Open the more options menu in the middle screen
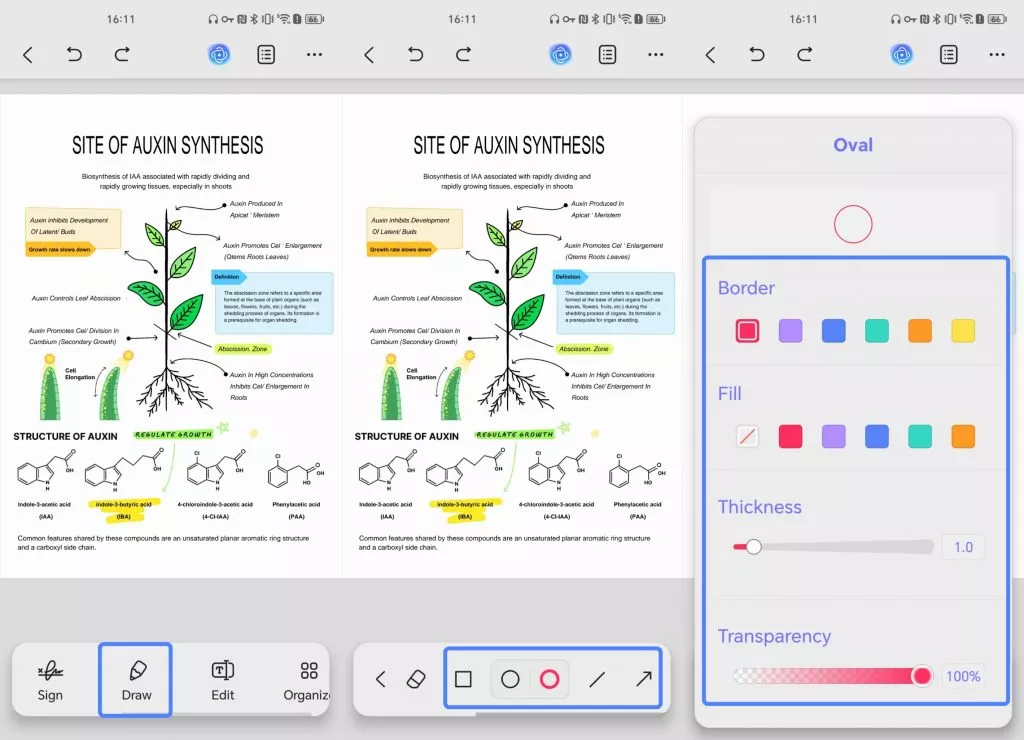This screenshot has width=1024, height=740. click(x=656, y=55)
